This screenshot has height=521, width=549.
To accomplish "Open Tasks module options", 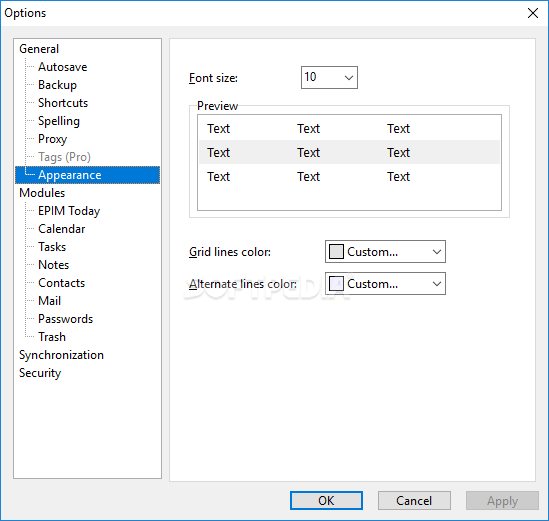I will 52,247.
